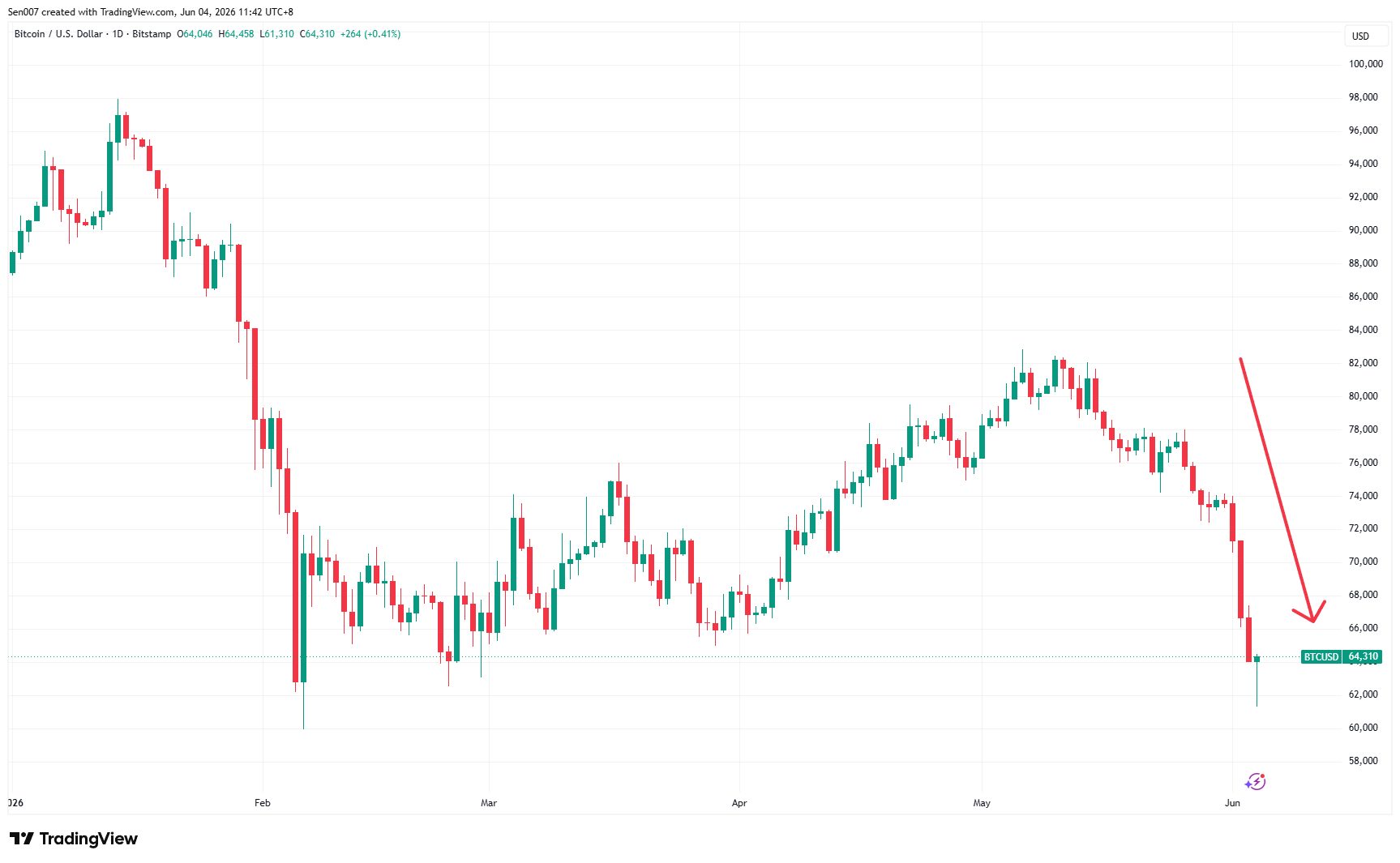Click the Bitcoin / U.S. Dollar symbol title
Screen dimensions: 1400x863
pos(58,34)
